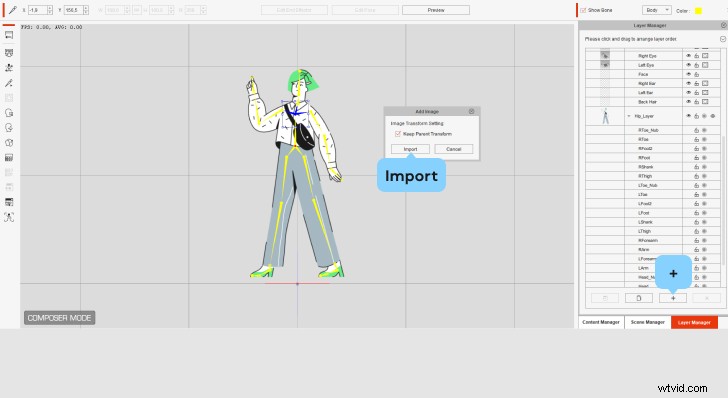Click Cancel in Add Image dialog
Screen dimensions: 728x398
click(x=454, y=149)
